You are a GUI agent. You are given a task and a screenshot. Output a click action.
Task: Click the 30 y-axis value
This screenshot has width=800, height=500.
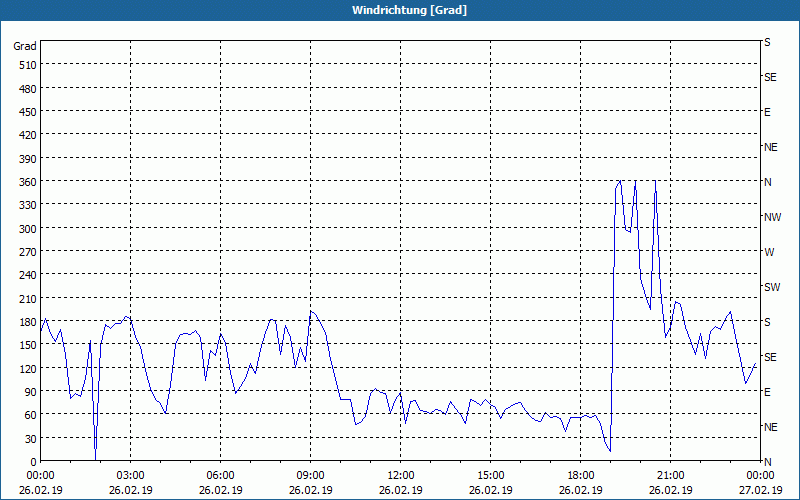point(31,439)
